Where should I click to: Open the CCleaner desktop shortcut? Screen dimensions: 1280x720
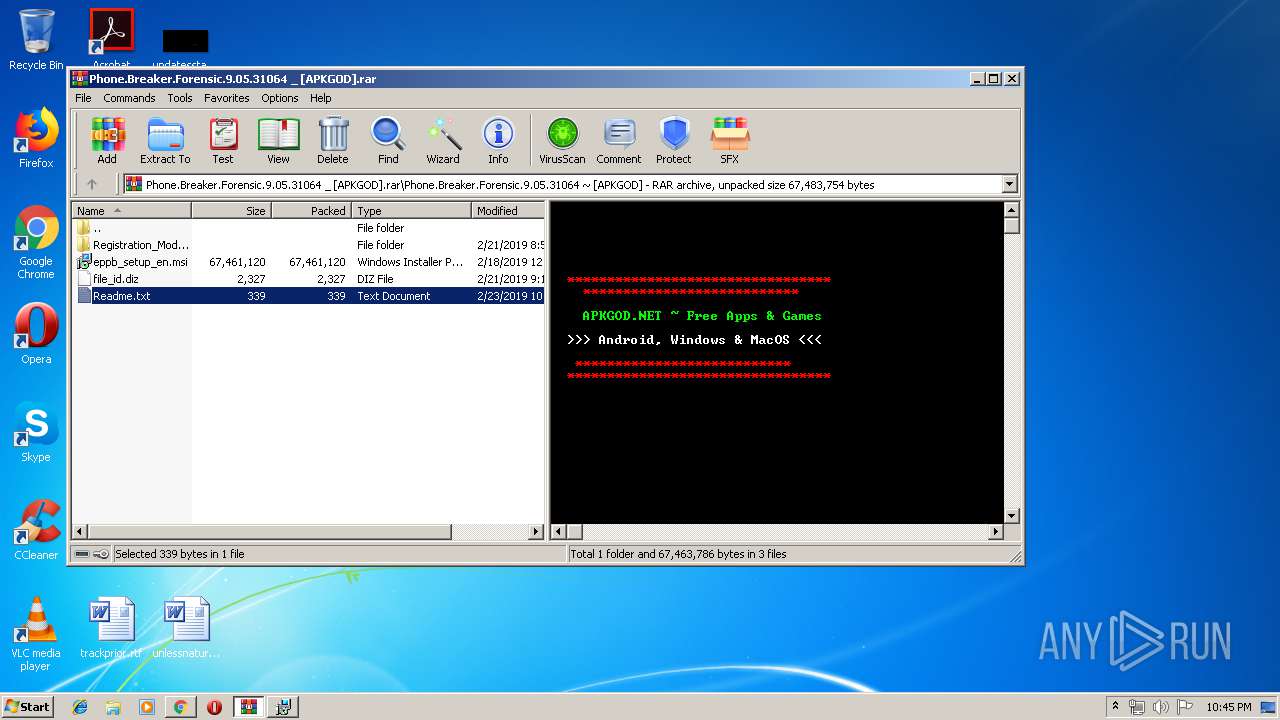(36, 530)
